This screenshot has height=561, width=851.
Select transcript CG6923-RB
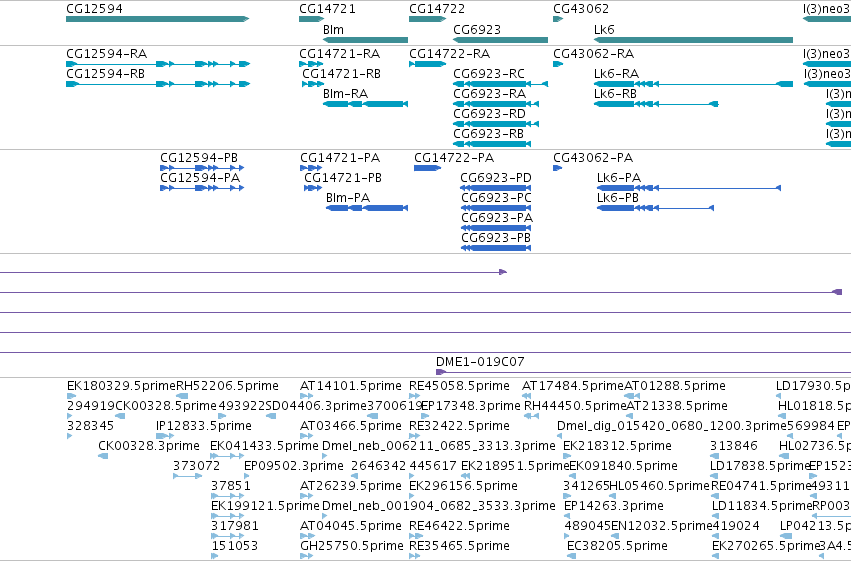[492, 144]
